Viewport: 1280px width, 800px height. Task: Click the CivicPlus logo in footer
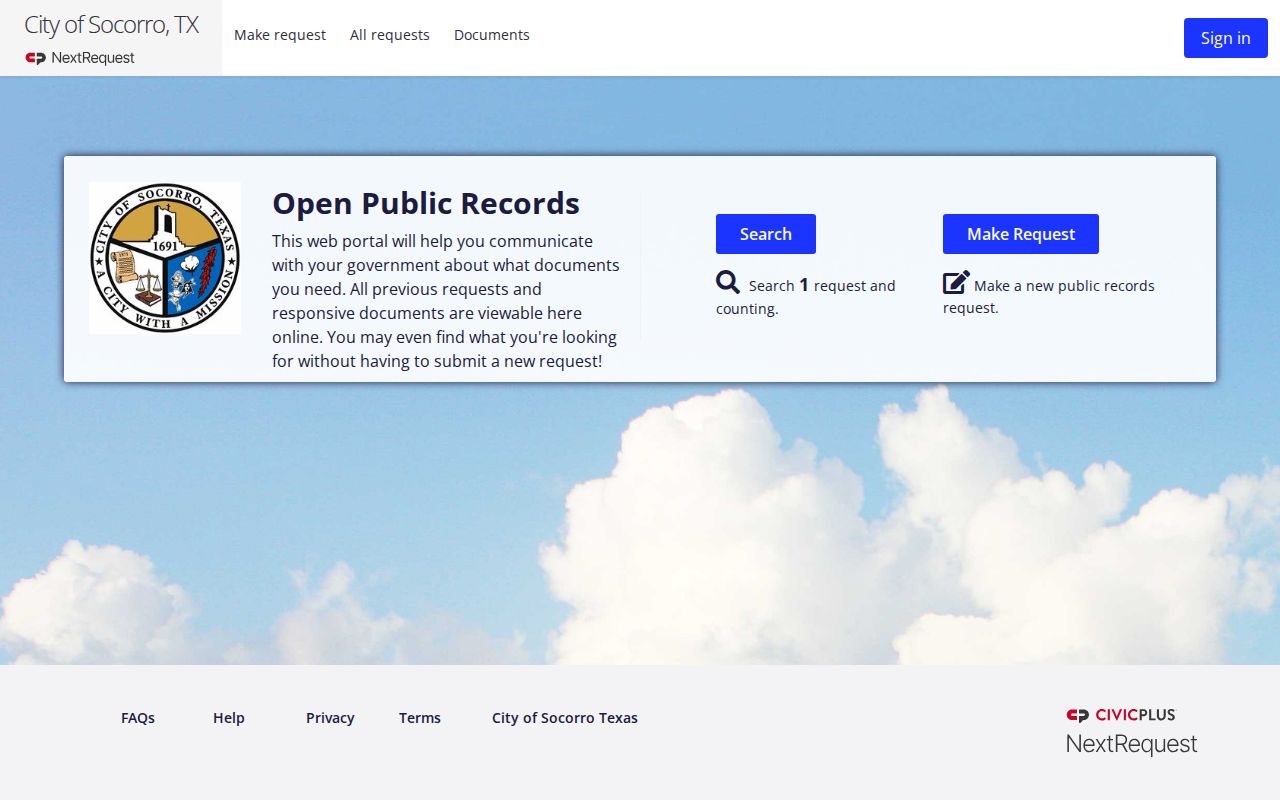coord(1121,715)
